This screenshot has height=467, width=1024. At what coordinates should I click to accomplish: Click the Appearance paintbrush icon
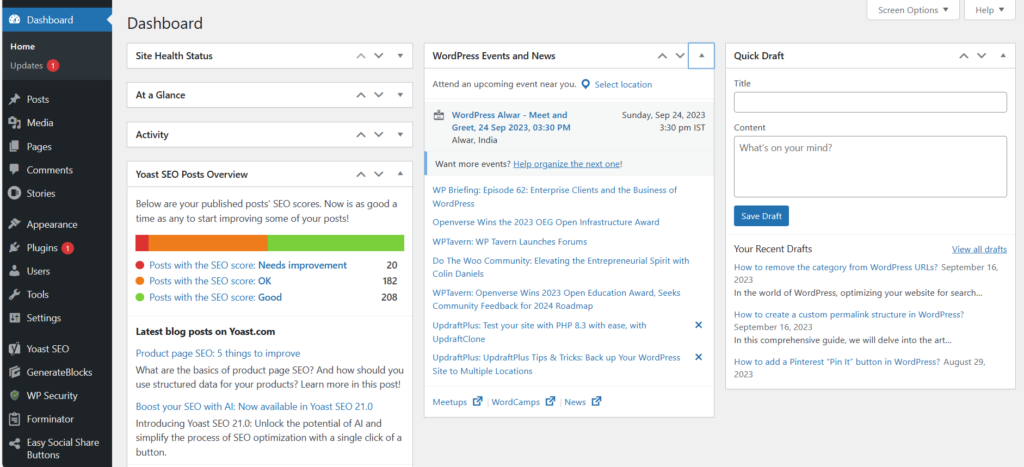tap(14, 225)
